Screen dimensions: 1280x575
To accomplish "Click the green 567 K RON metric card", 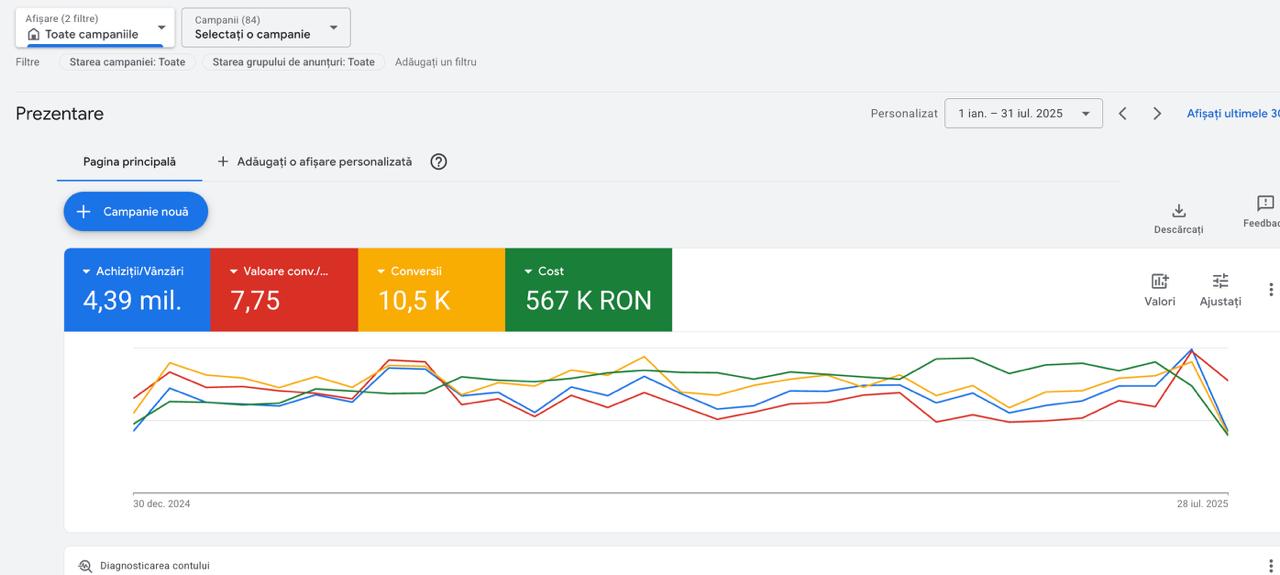I will click(x=589, y=290).
